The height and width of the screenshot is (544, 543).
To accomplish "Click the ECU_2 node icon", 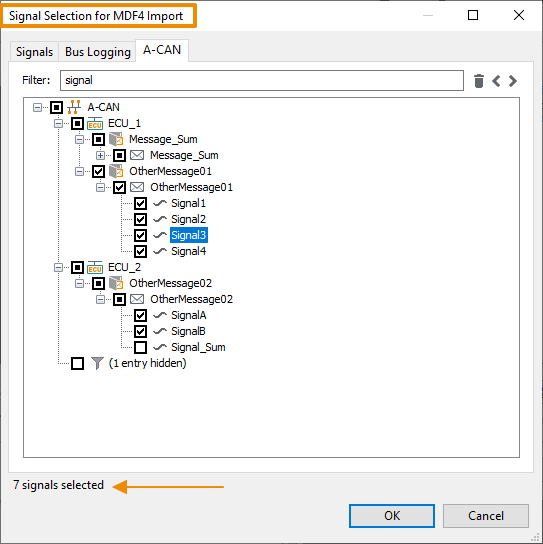I will click(x=95, y=267).
